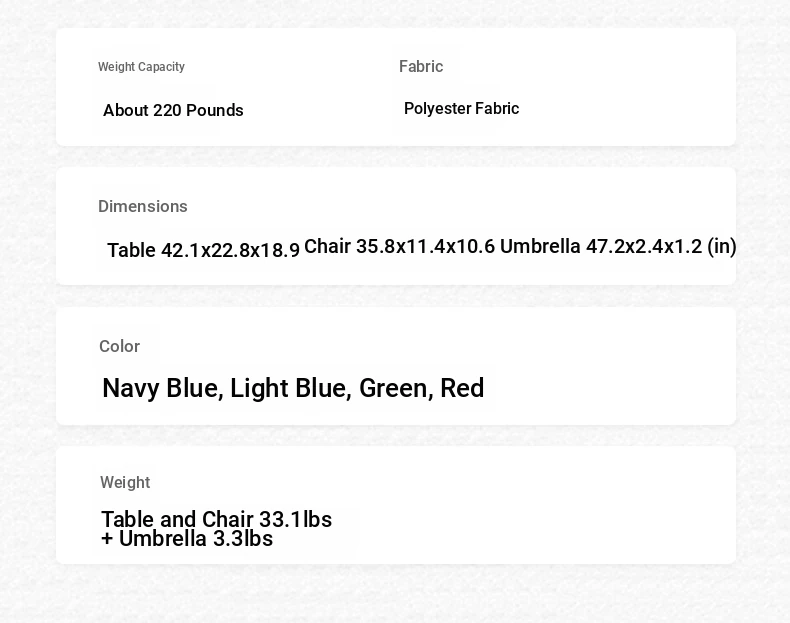Image resolution: width=790 pixels, height=623 pixels.
Task: Click the Color heading label
Action: point(119,347)
